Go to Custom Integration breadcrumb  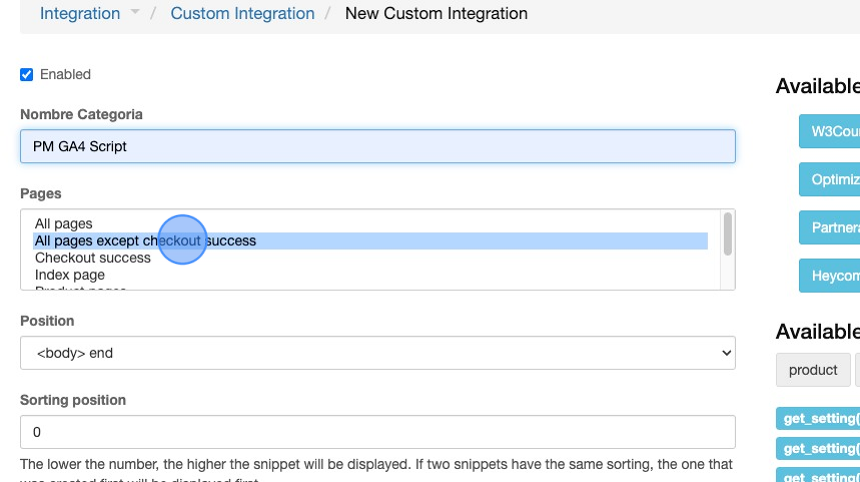[x=242, y=14]
